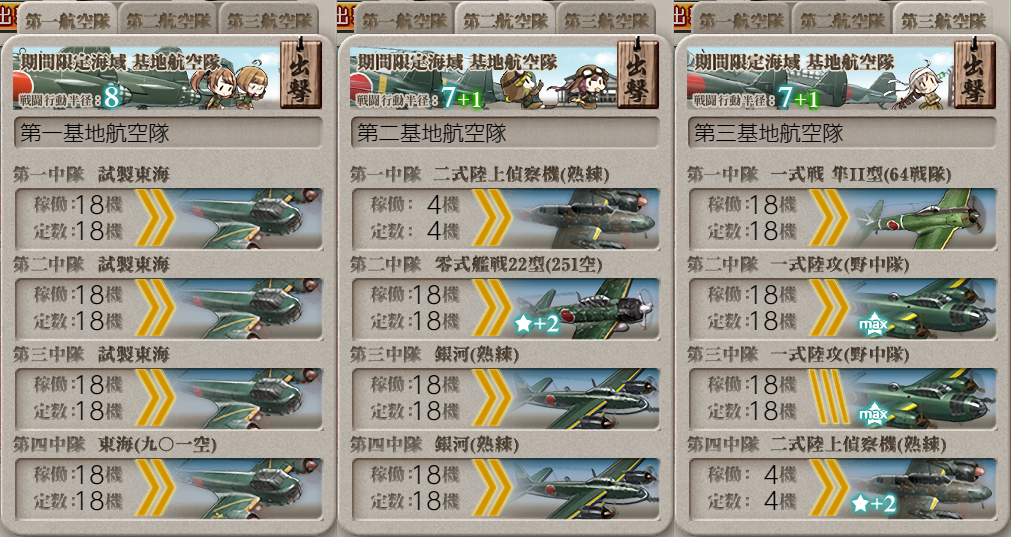
Task: Select the 零式艦戦22型(251空) plane with ★+2
Action: pos(584,308)
